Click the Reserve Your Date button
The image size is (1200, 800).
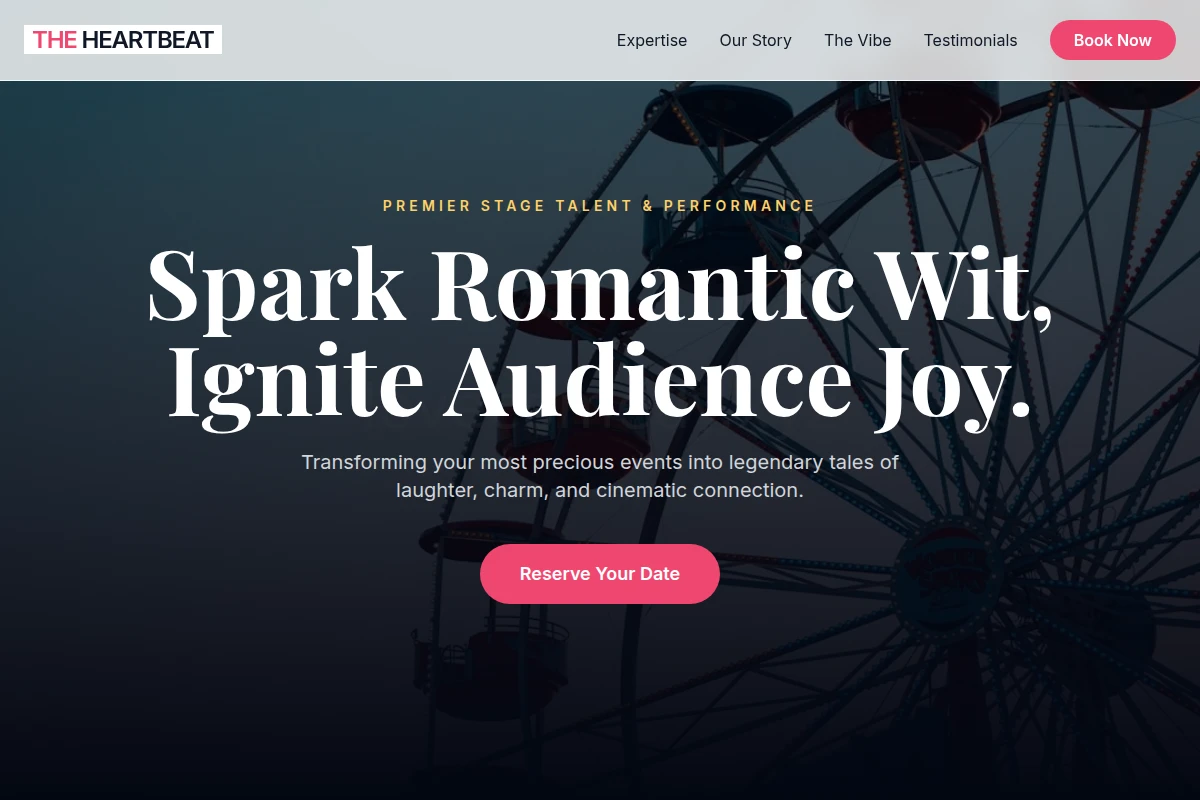click(600, 574)
